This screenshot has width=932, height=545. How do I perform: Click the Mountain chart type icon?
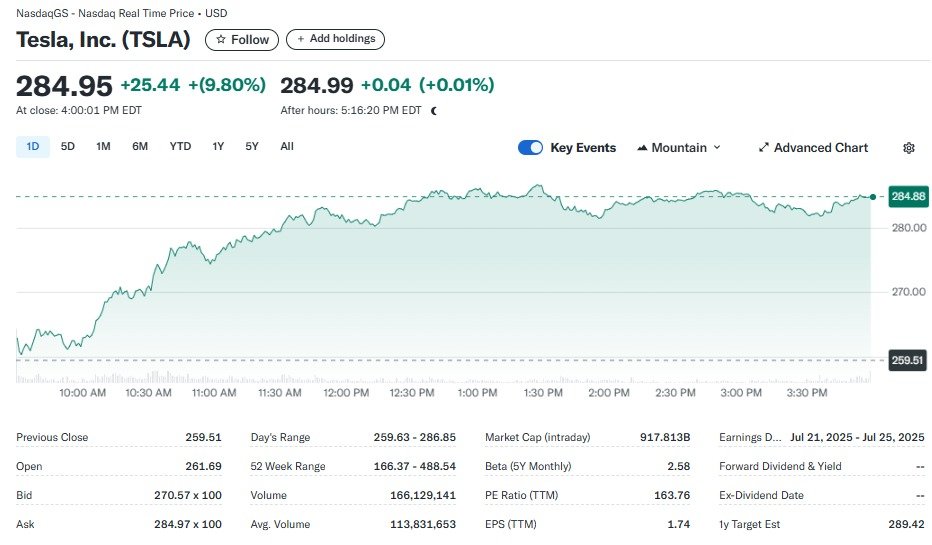642,148
